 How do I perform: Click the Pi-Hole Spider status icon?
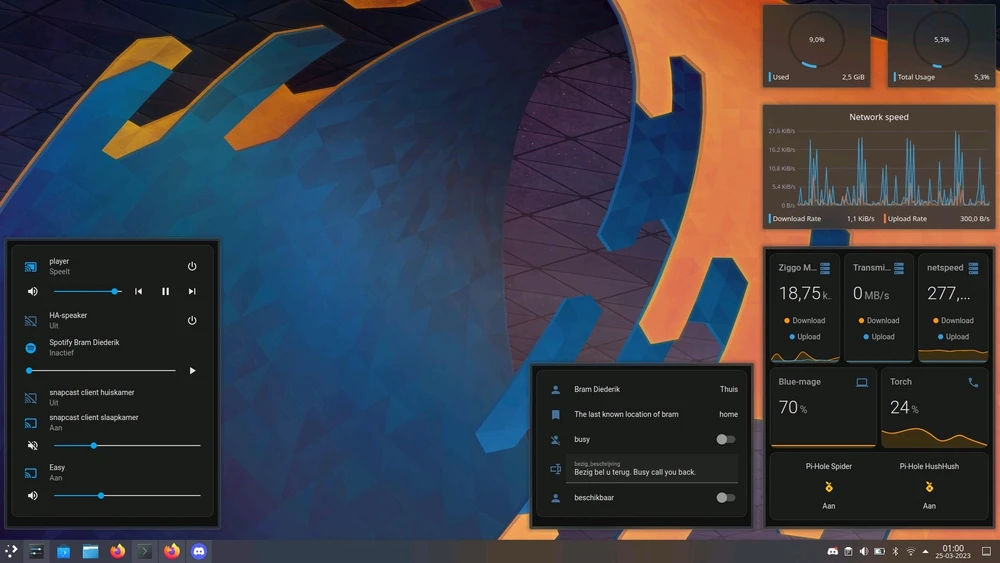[x=829, y=487]
